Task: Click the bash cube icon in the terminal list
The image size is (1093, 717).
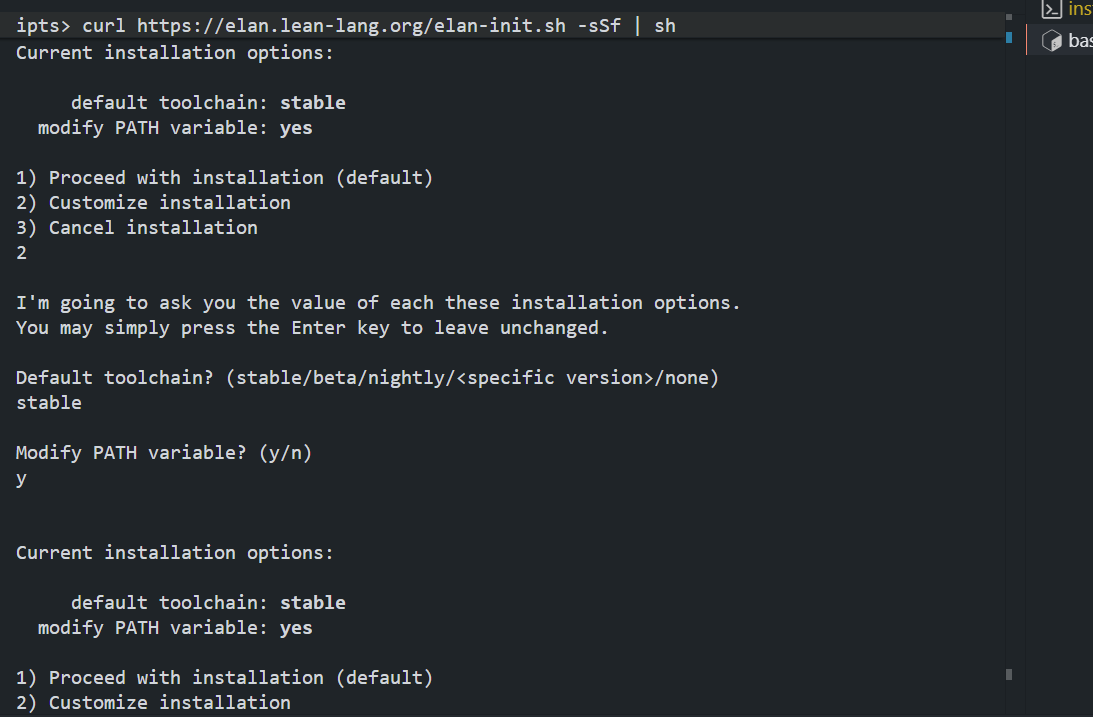Action: tap(1051, 41)
